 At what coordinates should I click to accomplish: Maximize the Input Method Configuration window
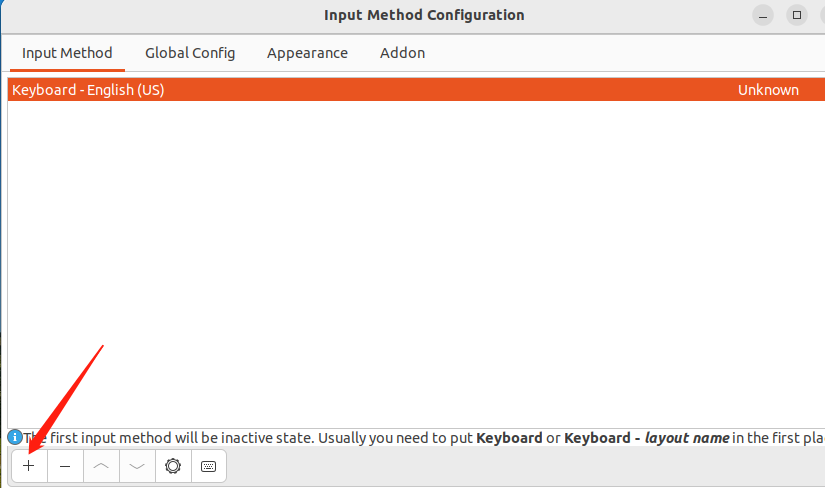pos(797,15)
